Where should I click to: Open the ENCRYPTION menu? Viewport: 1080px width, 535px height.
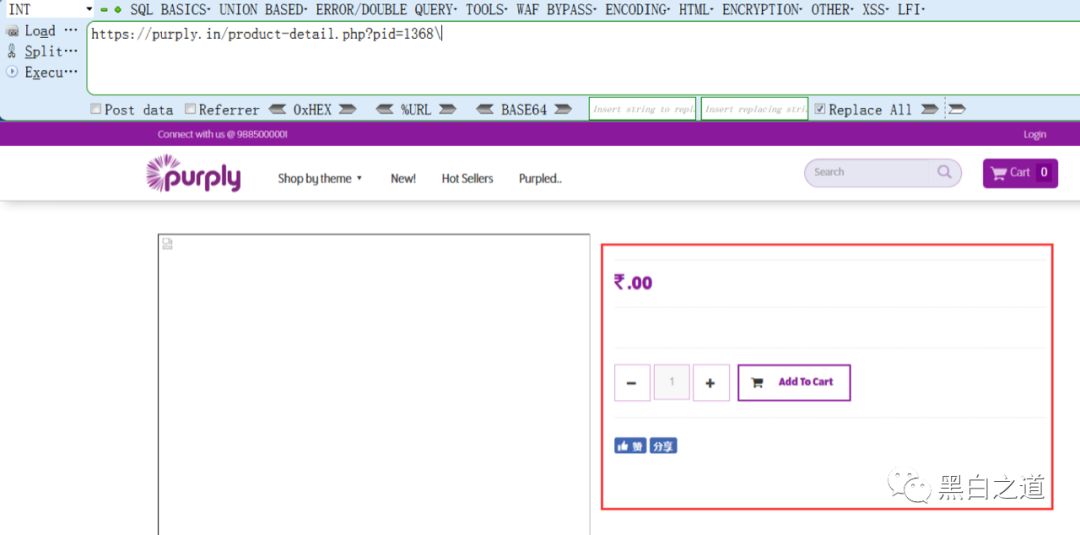point(762,10)
